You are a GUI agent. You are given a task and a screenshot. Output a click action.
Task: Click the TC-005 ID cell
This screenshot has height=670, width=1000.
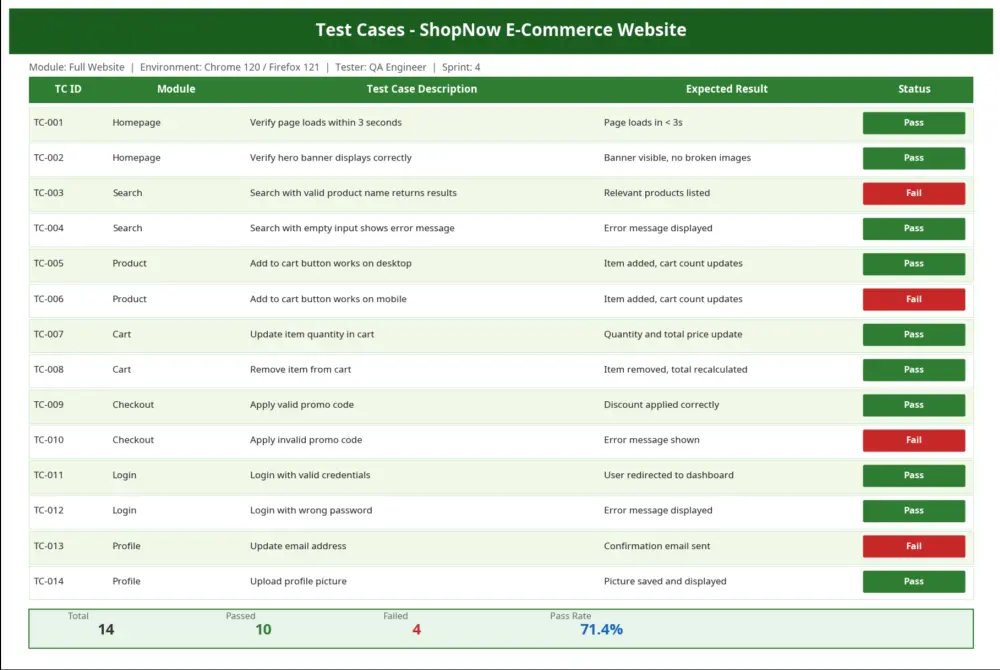(x=49, y=264)
